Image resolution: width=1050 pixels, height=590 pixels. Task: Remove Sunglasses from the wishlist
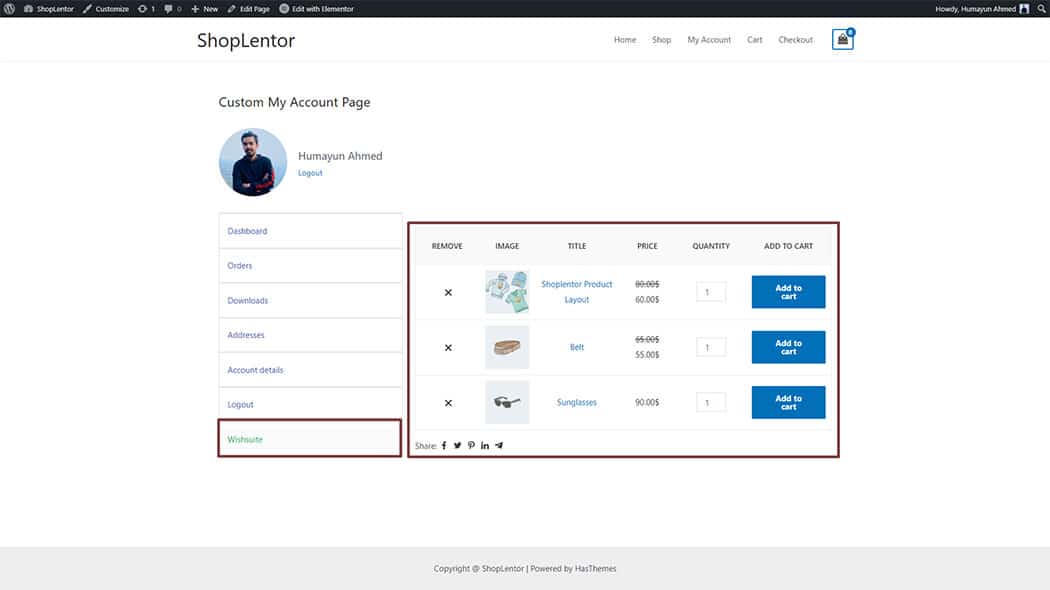[x=448, y=403]
